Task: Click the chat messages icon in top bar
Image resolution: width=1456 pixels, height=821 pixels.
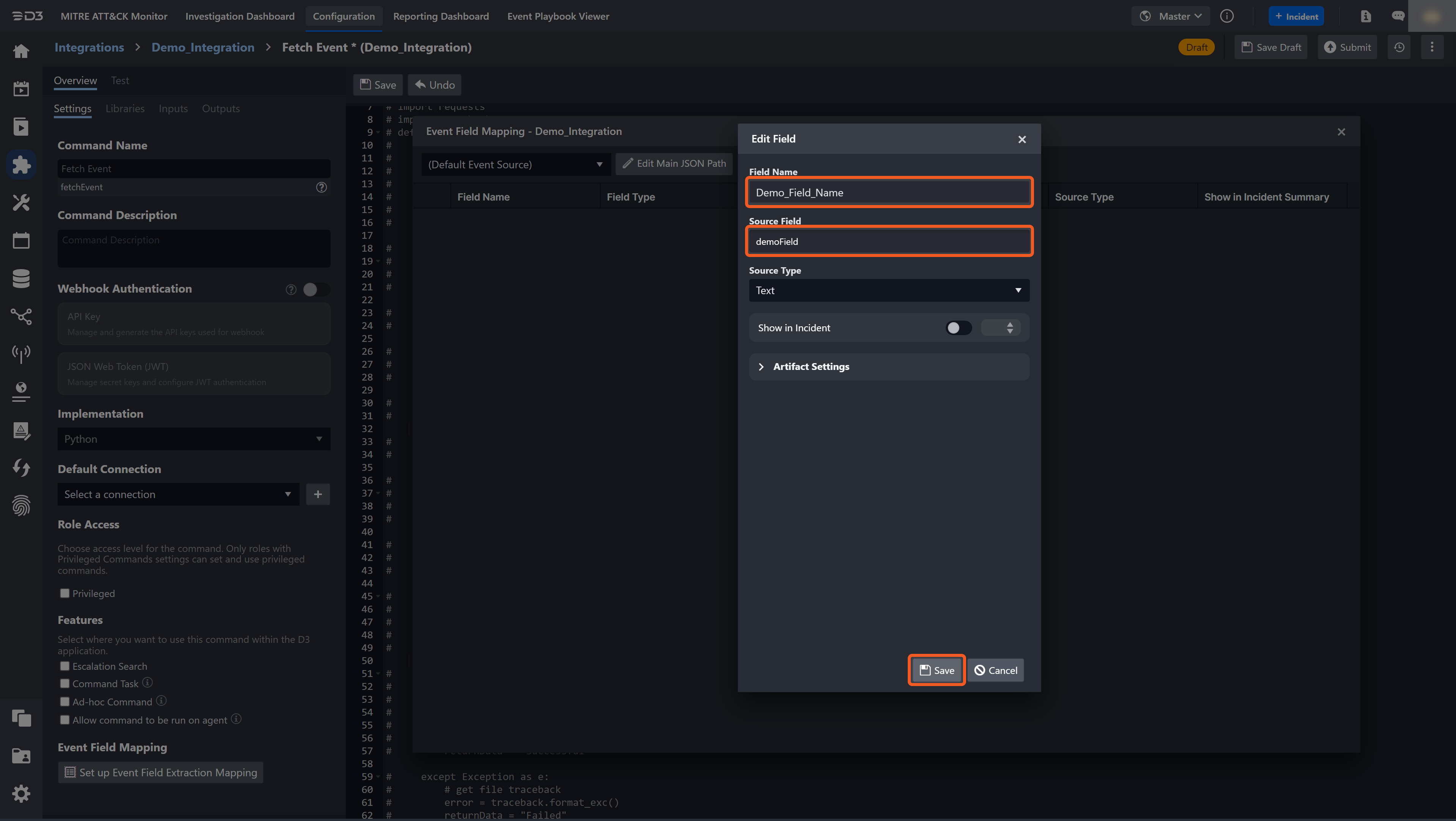Action: pos(1398,16)
